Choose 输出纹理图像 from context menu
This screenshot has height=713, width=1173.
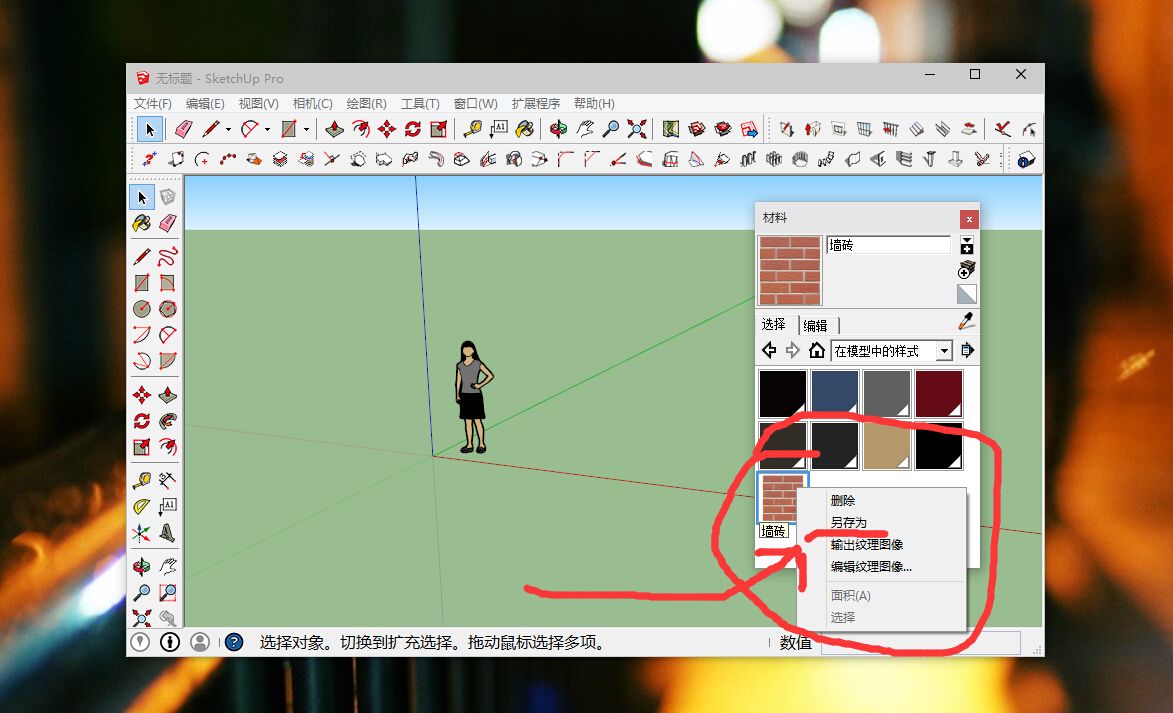coord(866,545)
